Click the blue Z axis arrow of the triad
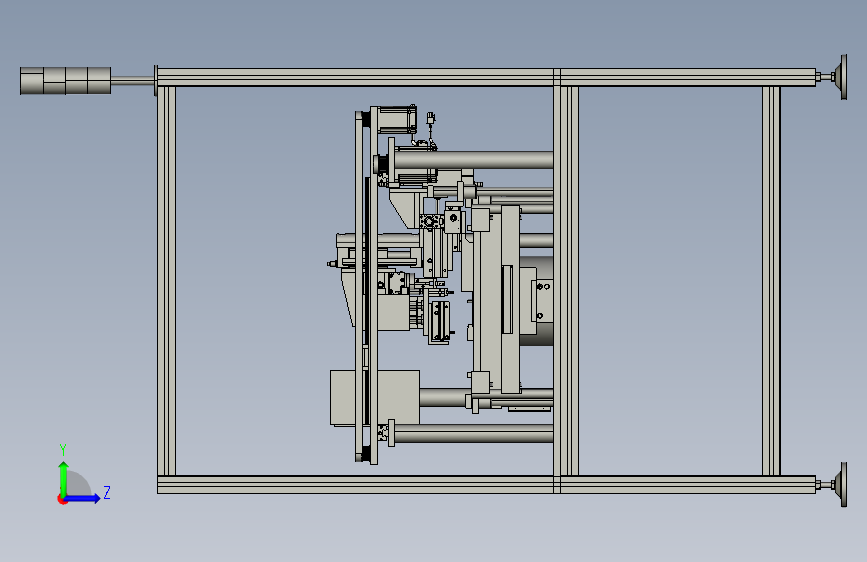 [83, 498]
